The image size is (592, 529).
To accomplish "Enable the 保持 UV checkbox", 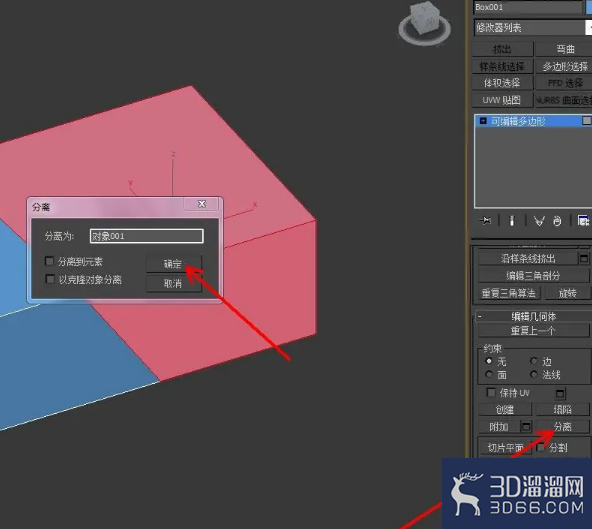I will click(x=491, y=392).
